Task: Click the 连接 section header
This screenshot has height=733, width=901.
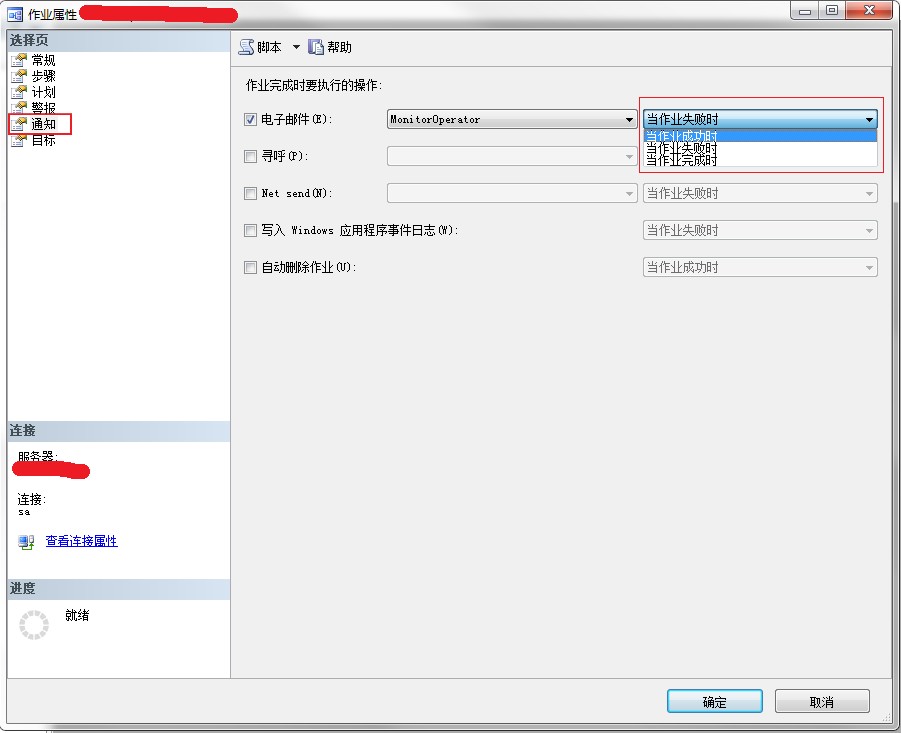Action: click(118, 431)
